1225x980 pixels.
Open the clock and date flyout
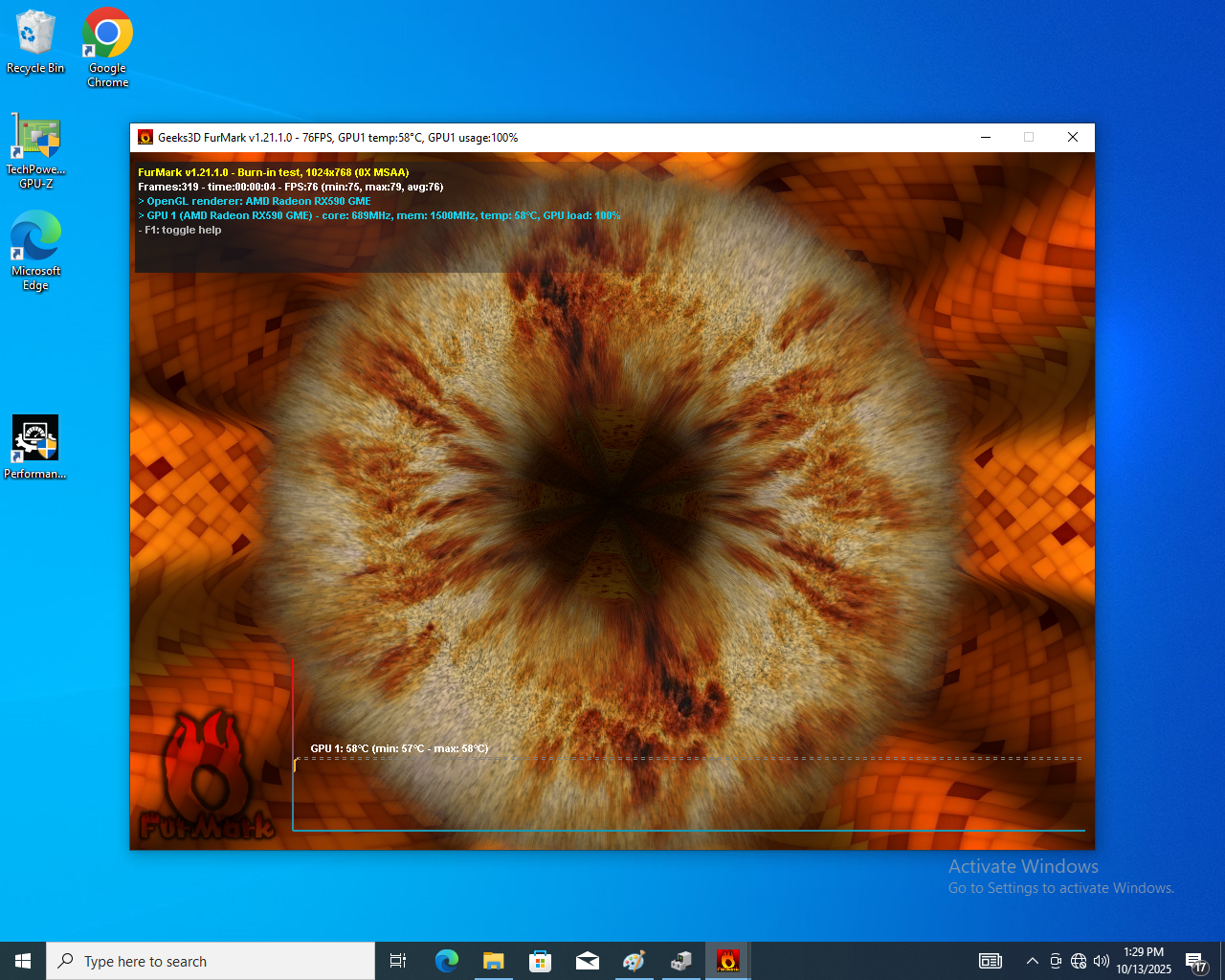click(1144, 961)
